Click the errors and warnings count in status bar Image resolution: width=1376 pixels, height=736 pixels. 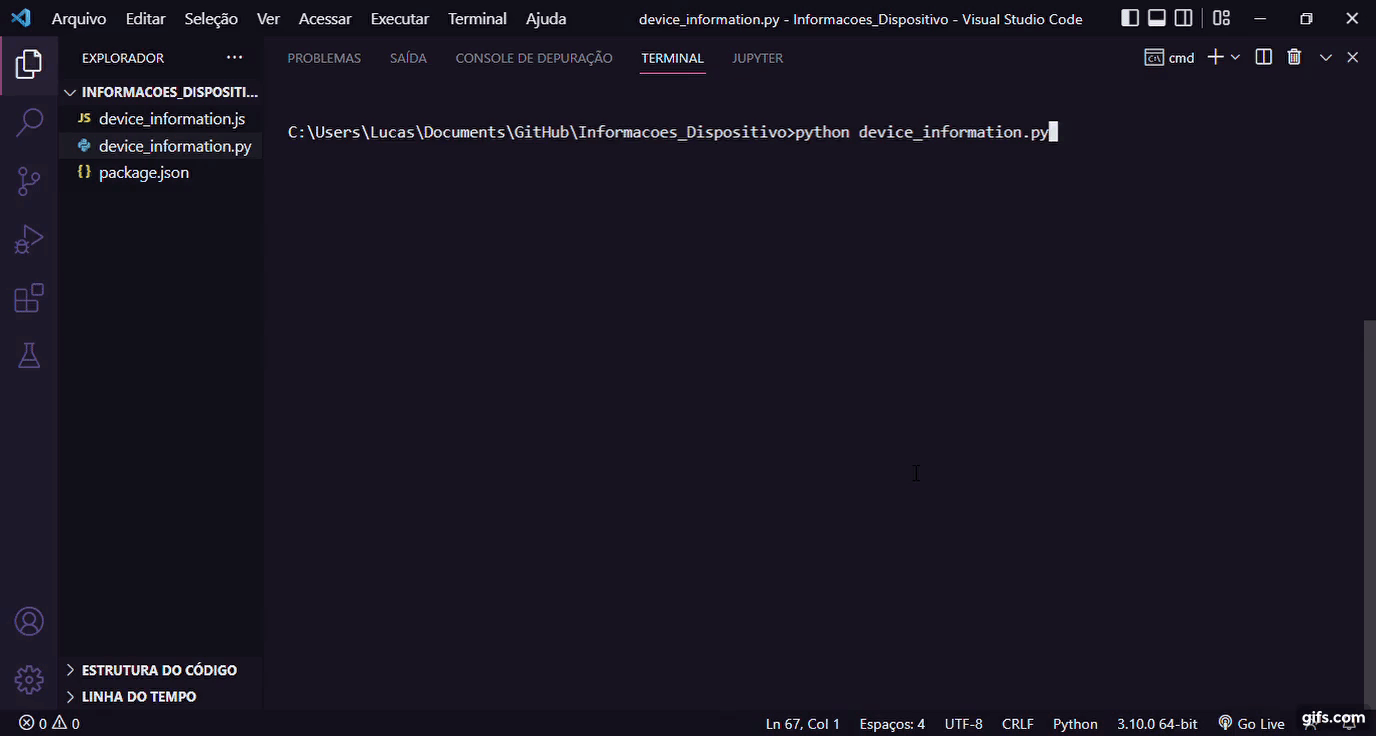[x=49, y=723]
